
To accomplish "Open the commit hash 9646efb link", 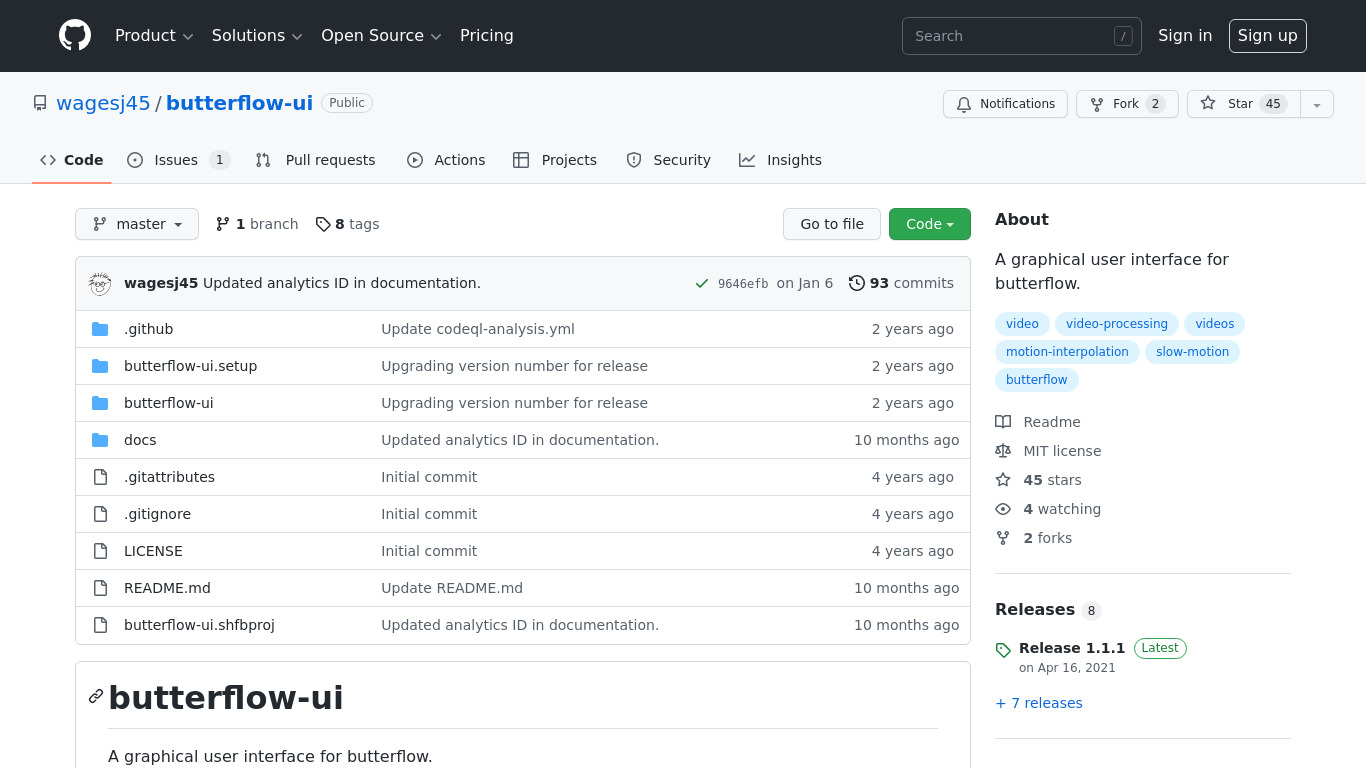I will (743, 284).
